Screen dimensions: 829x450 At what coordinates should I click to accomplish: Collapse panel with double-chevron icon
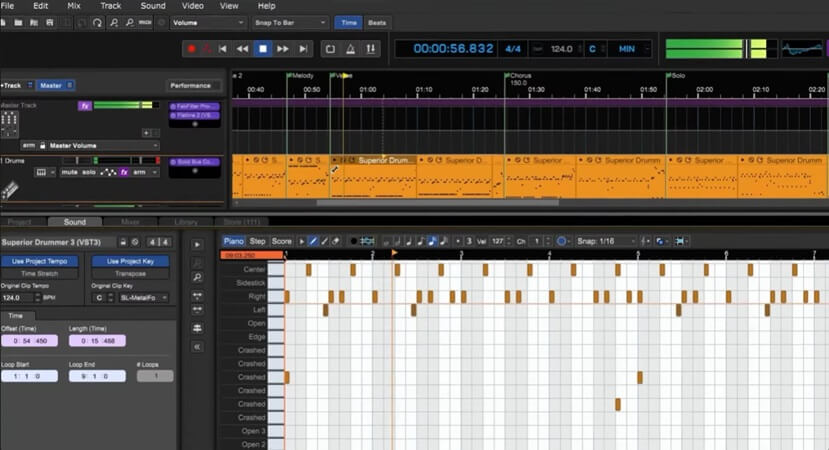point(197,347)
